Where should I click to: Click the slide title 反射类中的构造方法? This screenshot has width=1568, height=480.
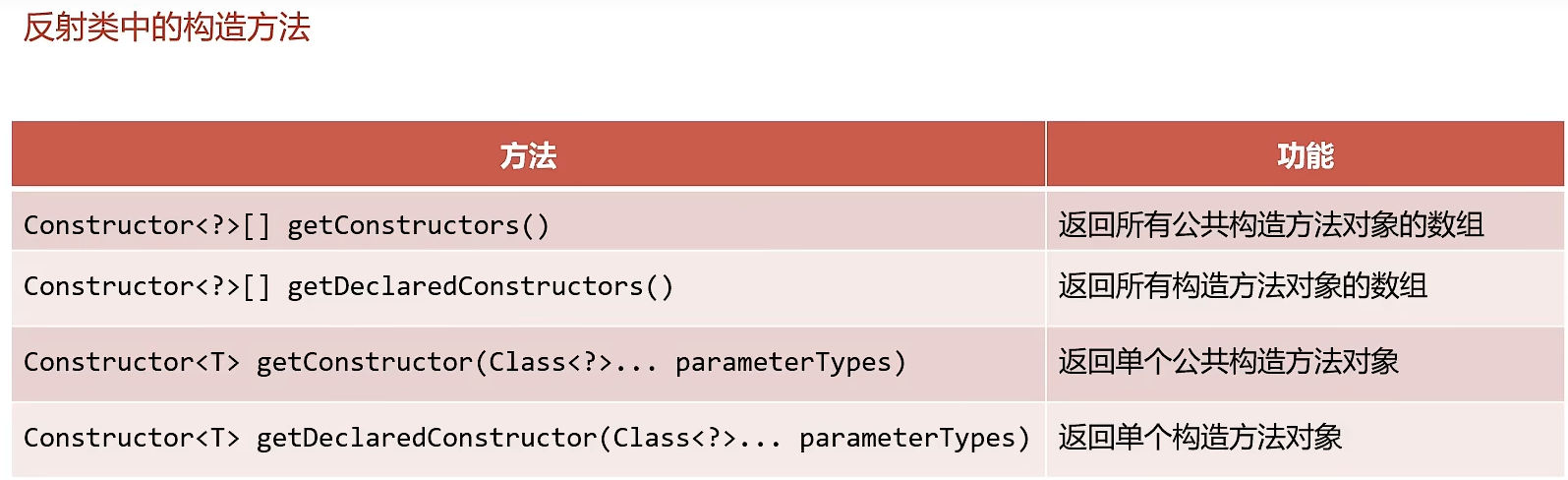click(x=166, y=28)
